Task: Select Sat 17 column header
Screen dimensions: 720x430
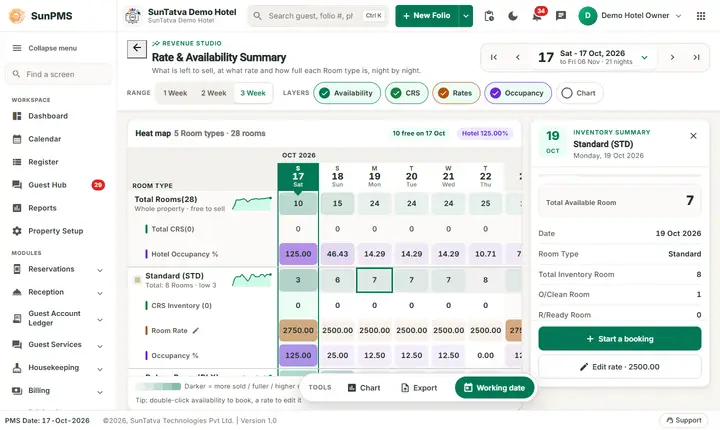Action: tap(298, 176)
